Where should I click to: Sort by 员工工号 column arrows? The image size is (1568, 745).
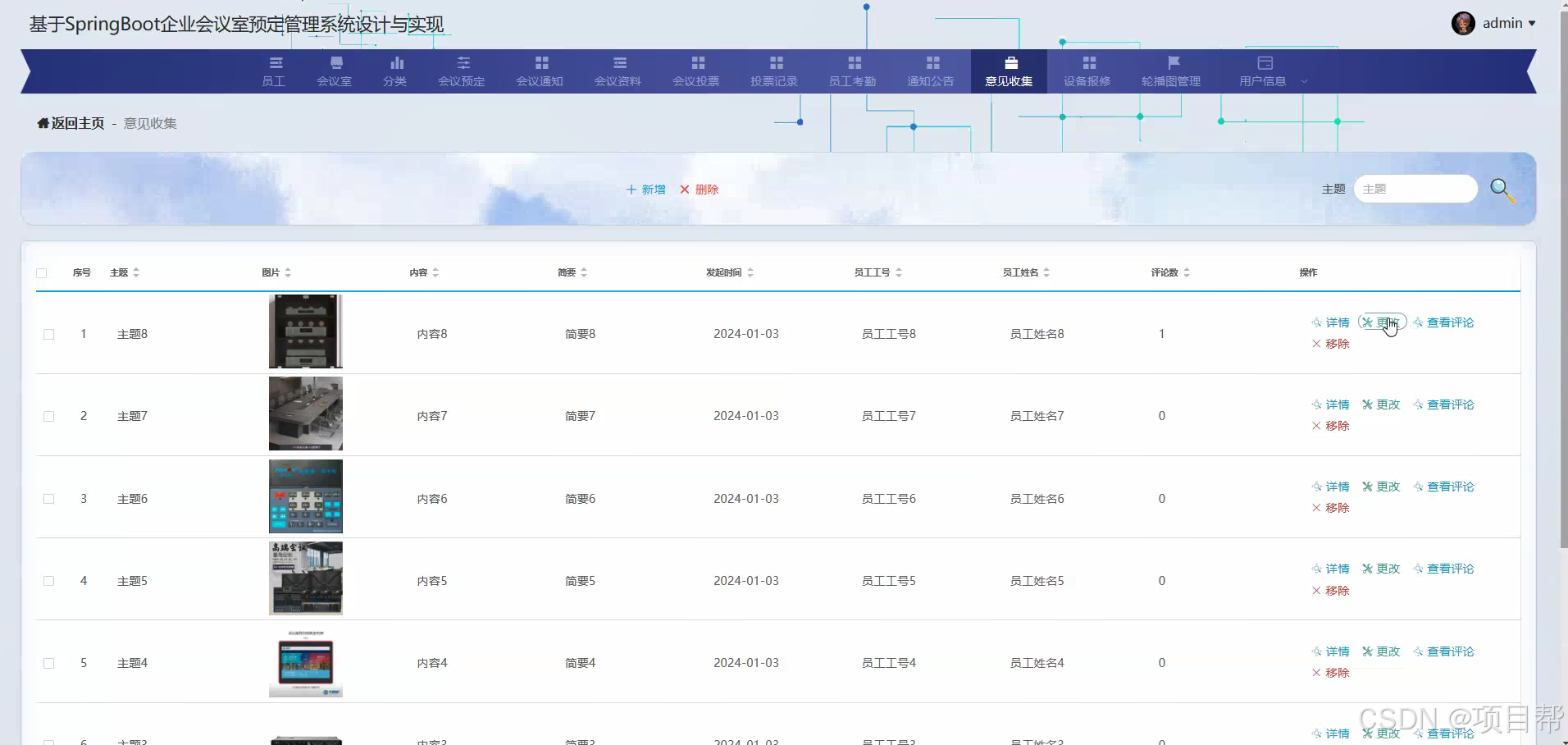pos(899,272)
